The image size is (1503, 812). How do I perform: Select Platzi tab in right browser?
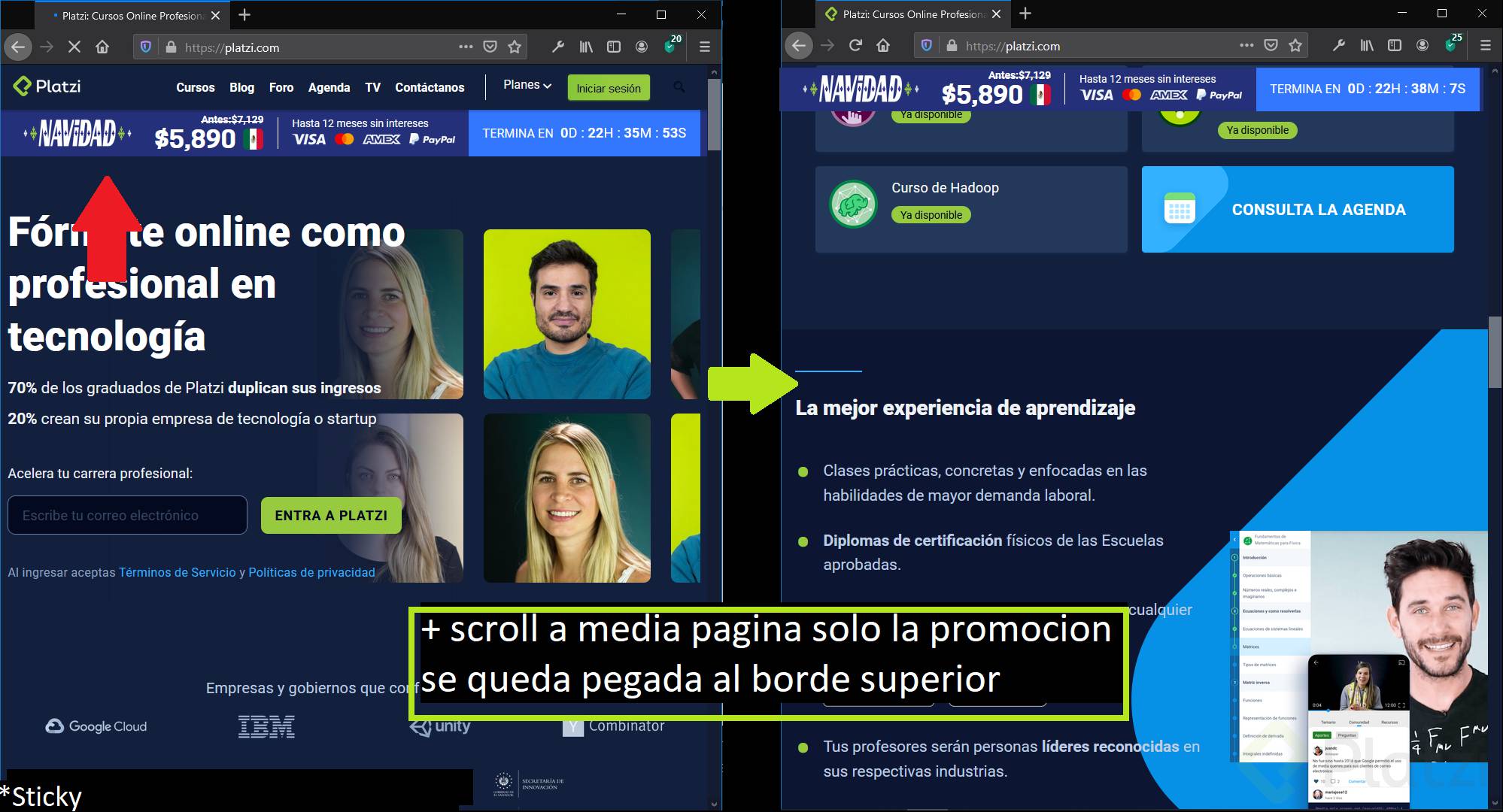[x=913, y=14]
